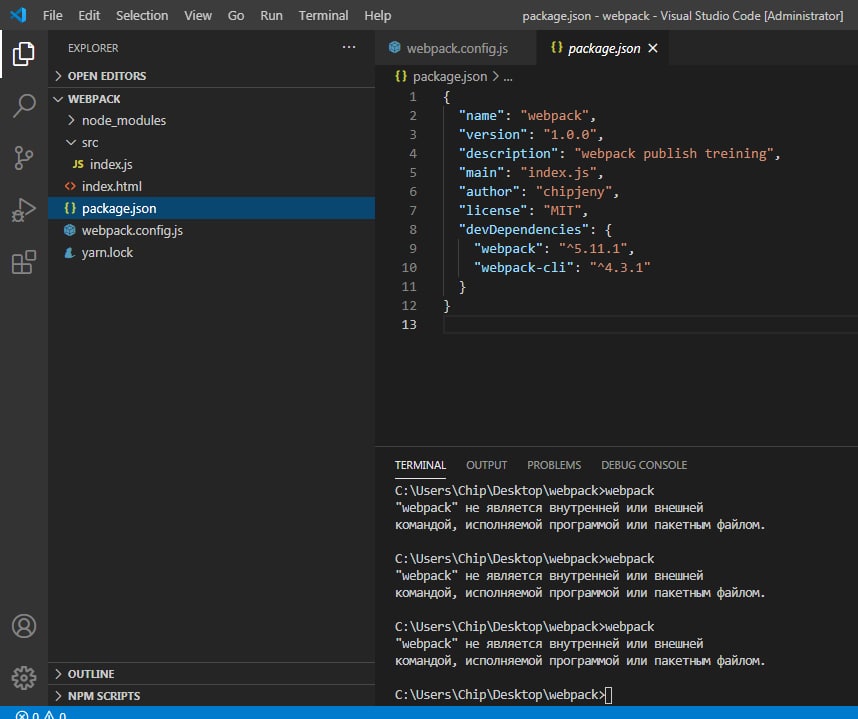
Task: Select the TERMINAL panel tab
Action: [420, 465]
